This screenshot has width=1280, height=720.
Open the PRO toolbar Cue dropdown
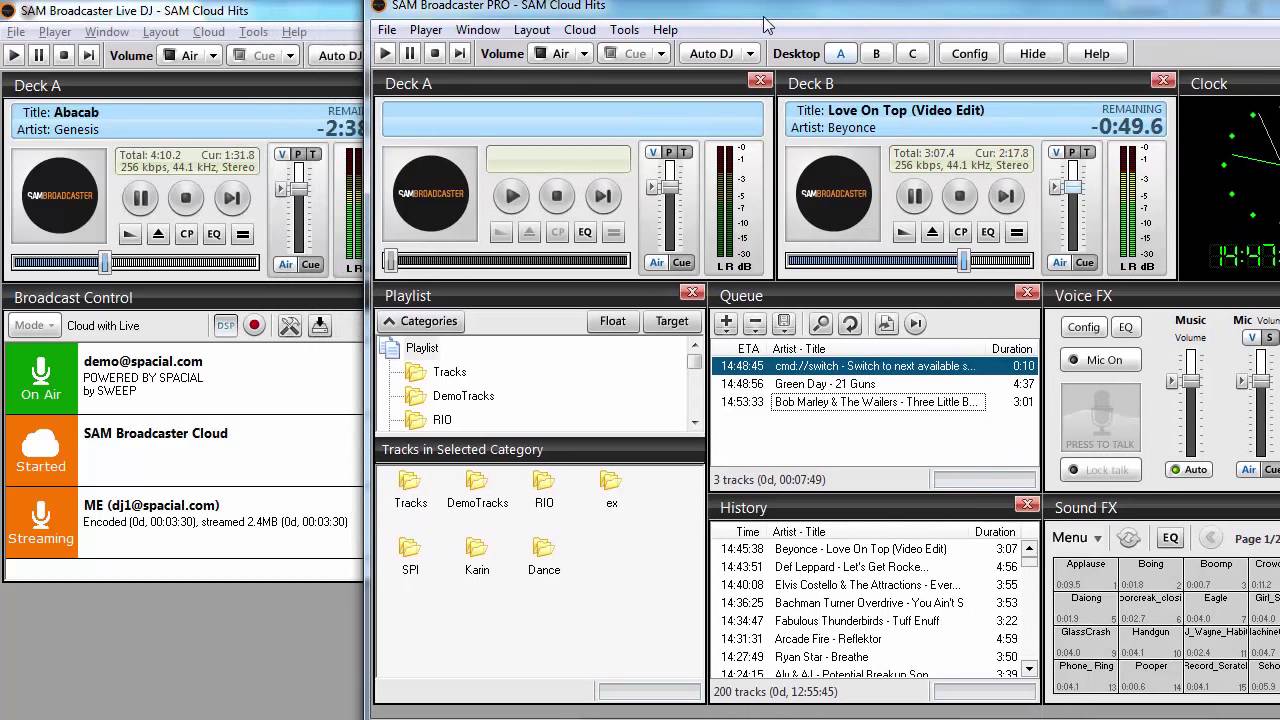661,54
